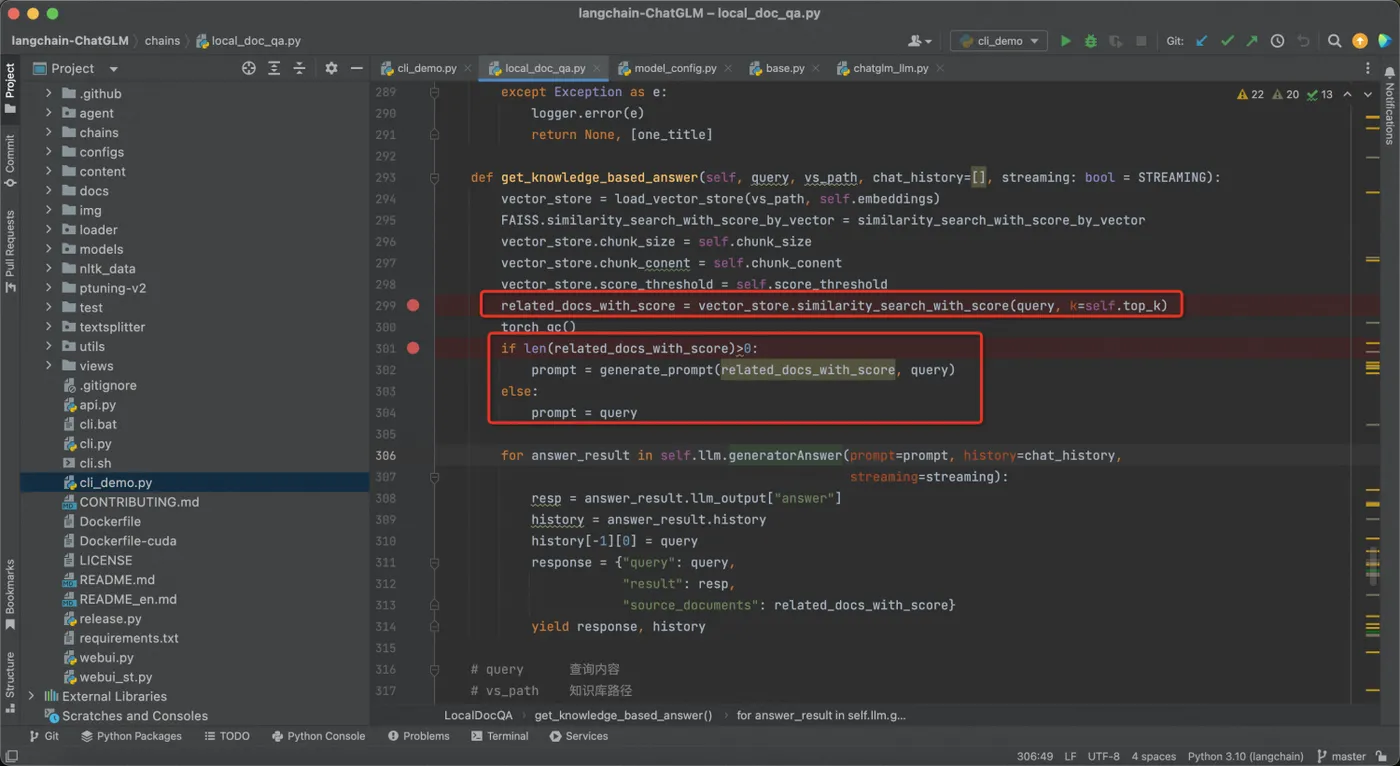This screenshot has width=1400, height=766.
Task: Expand the configs folder
Action: (49, 152)
